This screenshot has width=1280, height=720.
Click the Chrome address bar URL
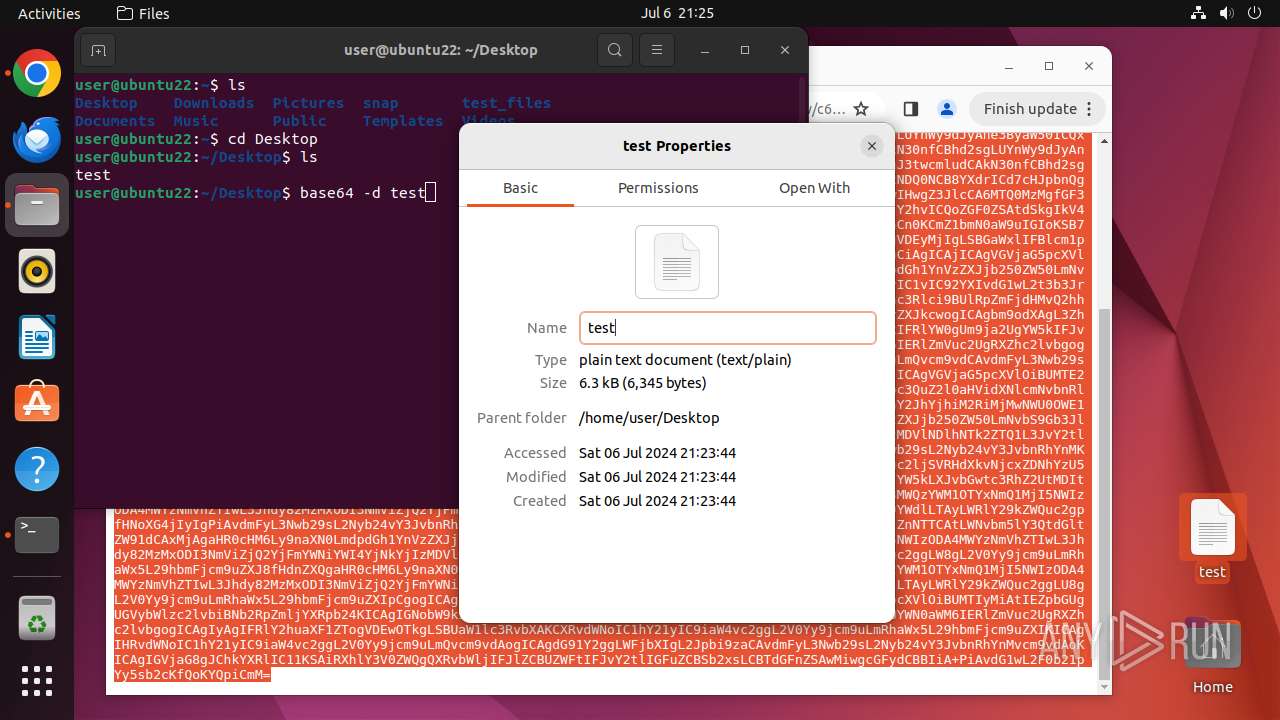point(828,109)
